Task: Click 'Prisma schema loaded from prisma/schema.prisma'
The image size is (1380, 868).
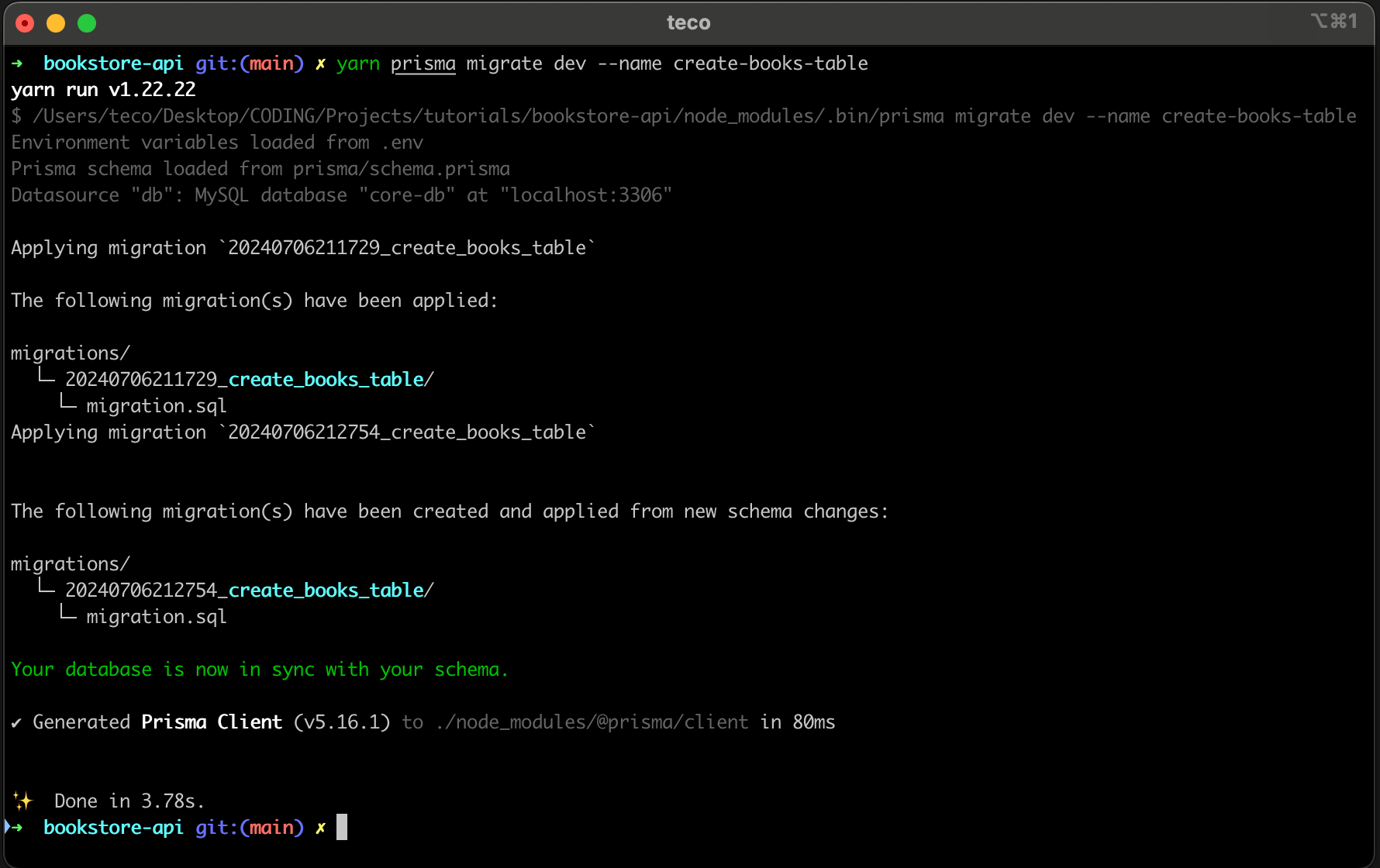Action: (260, 169)
